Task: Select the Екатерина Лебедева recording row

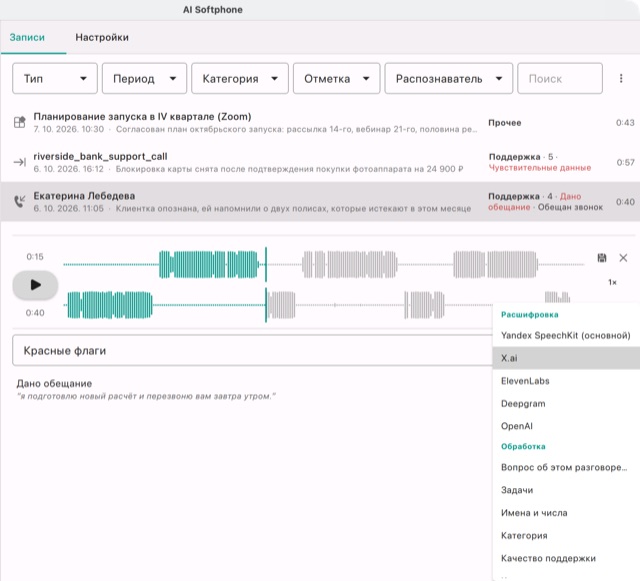Action: pos(320,202)
